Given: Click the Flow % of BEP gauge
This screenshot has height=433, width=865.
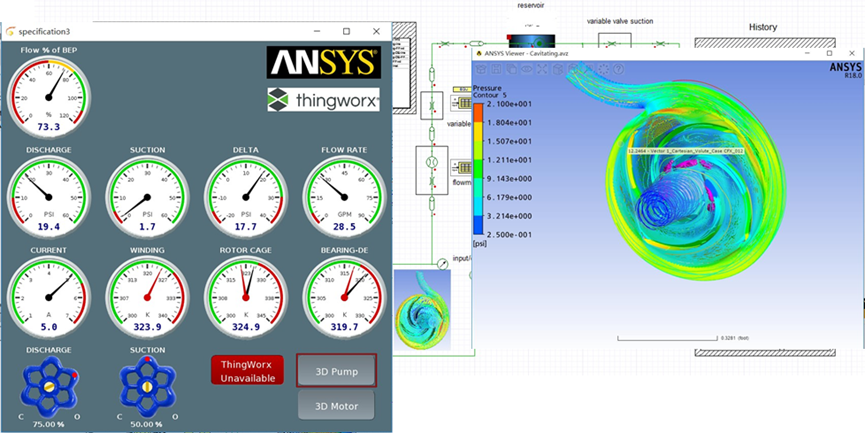Looking at the screenshot, I should tap(49, 97).
